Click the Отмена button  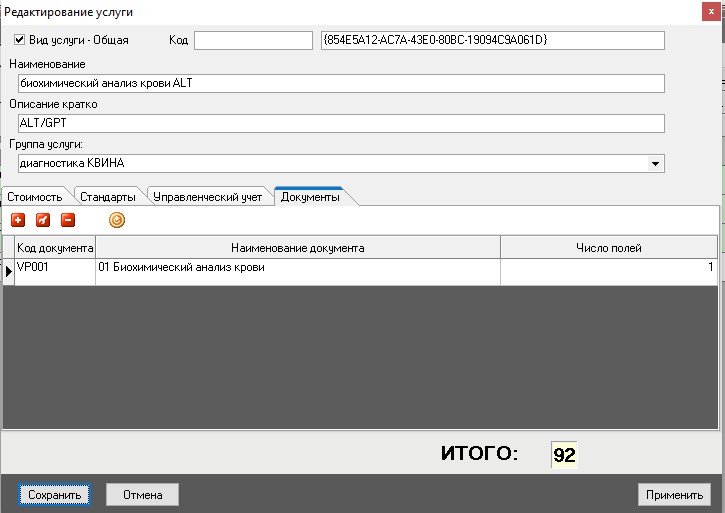tap(142, 495)
